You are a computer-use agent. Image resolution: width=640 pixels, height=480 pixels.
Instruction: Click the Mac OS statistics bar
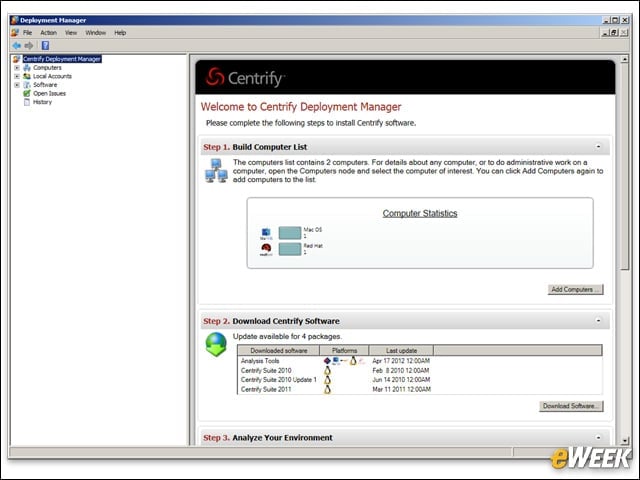pos(290,233)
